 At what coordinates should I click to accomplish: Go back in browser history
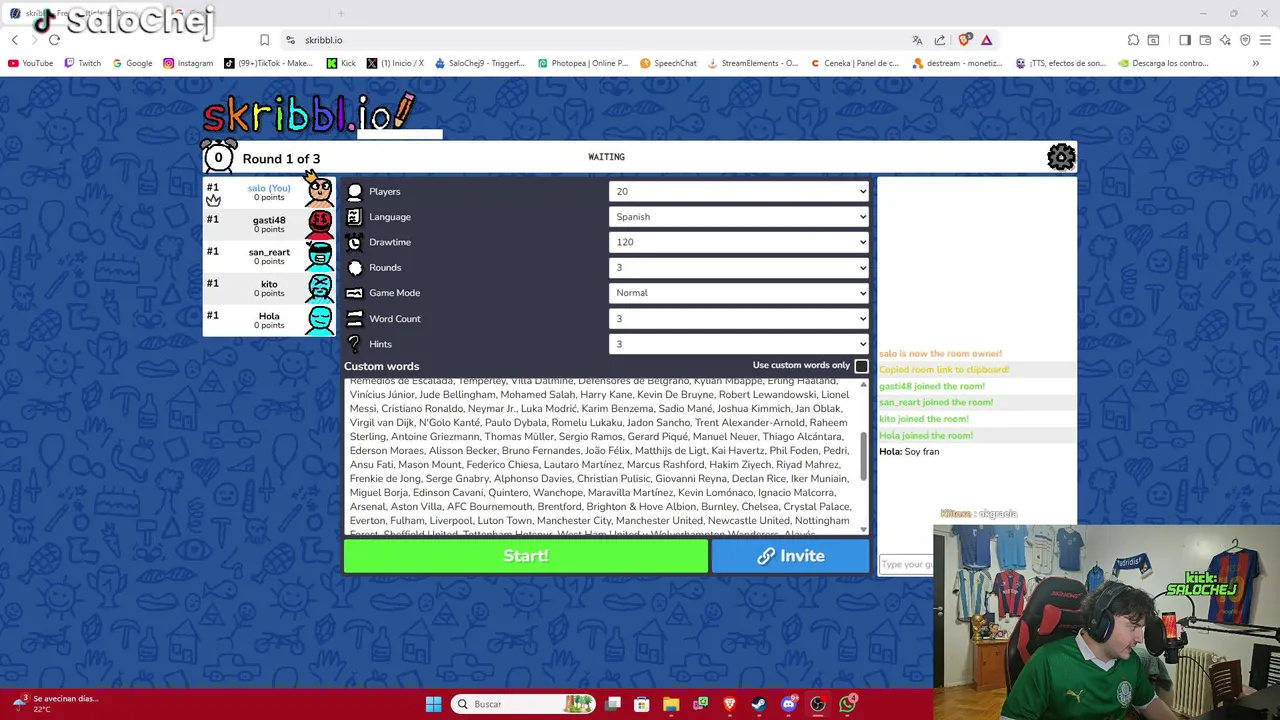(x=14, y=40)
